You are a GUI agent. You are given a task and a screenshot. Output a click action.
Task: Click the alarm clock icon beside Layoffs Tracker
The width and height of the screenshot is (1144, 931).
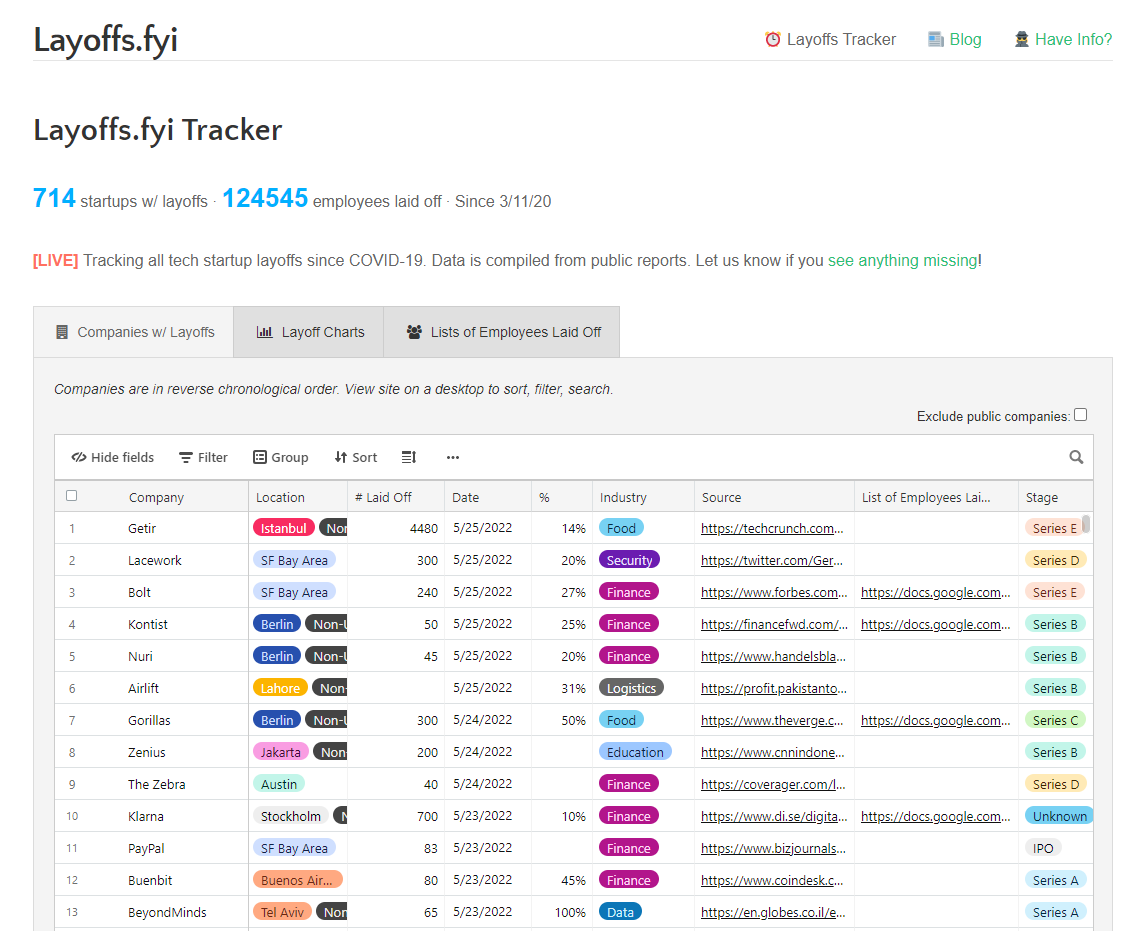click(773, 39)
